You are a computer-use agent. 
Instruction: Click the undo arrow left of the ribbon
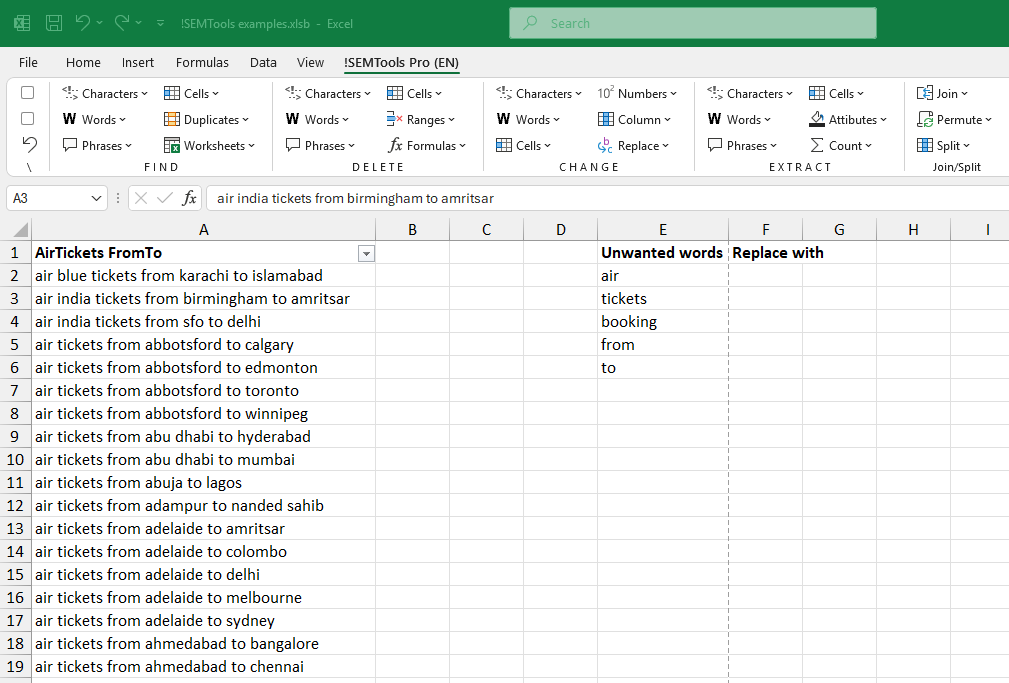29,145
